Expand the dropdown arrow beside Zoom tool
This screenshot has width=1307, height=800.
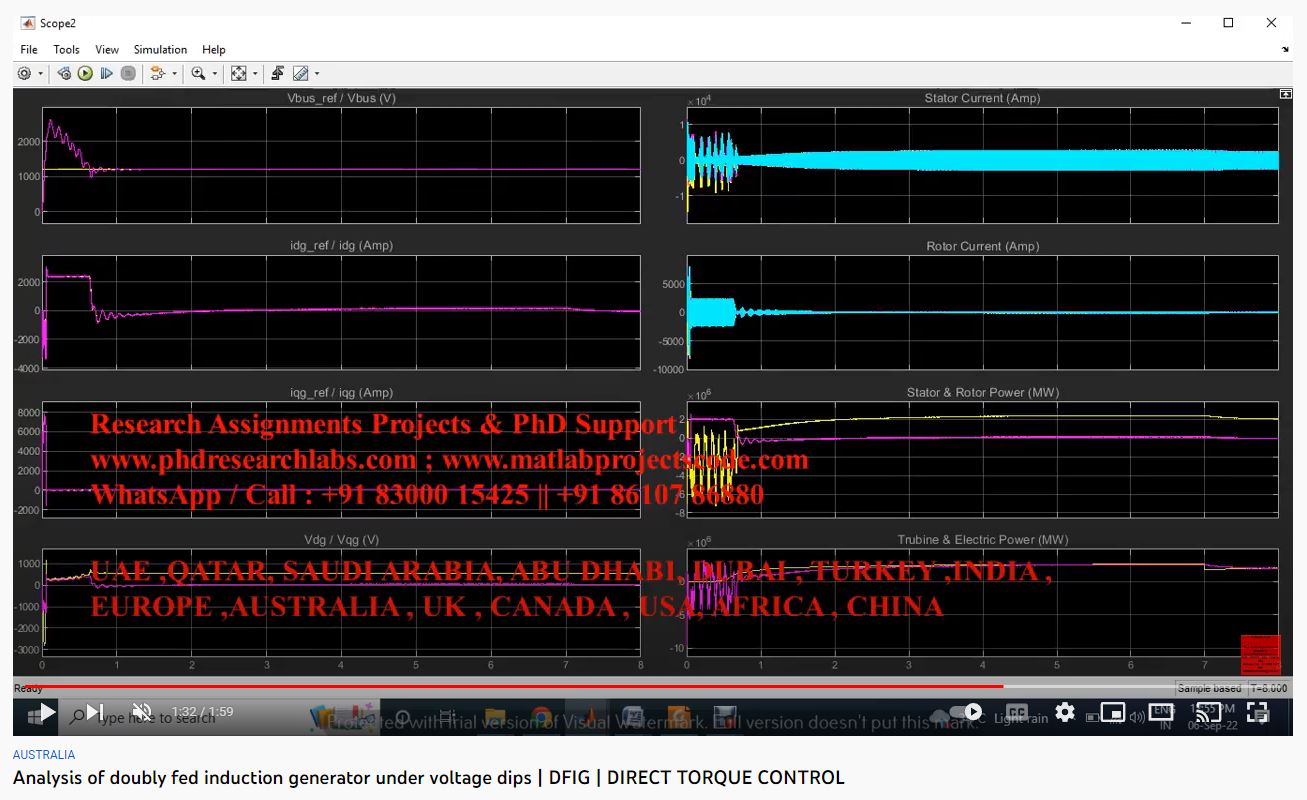click(214, 74)
